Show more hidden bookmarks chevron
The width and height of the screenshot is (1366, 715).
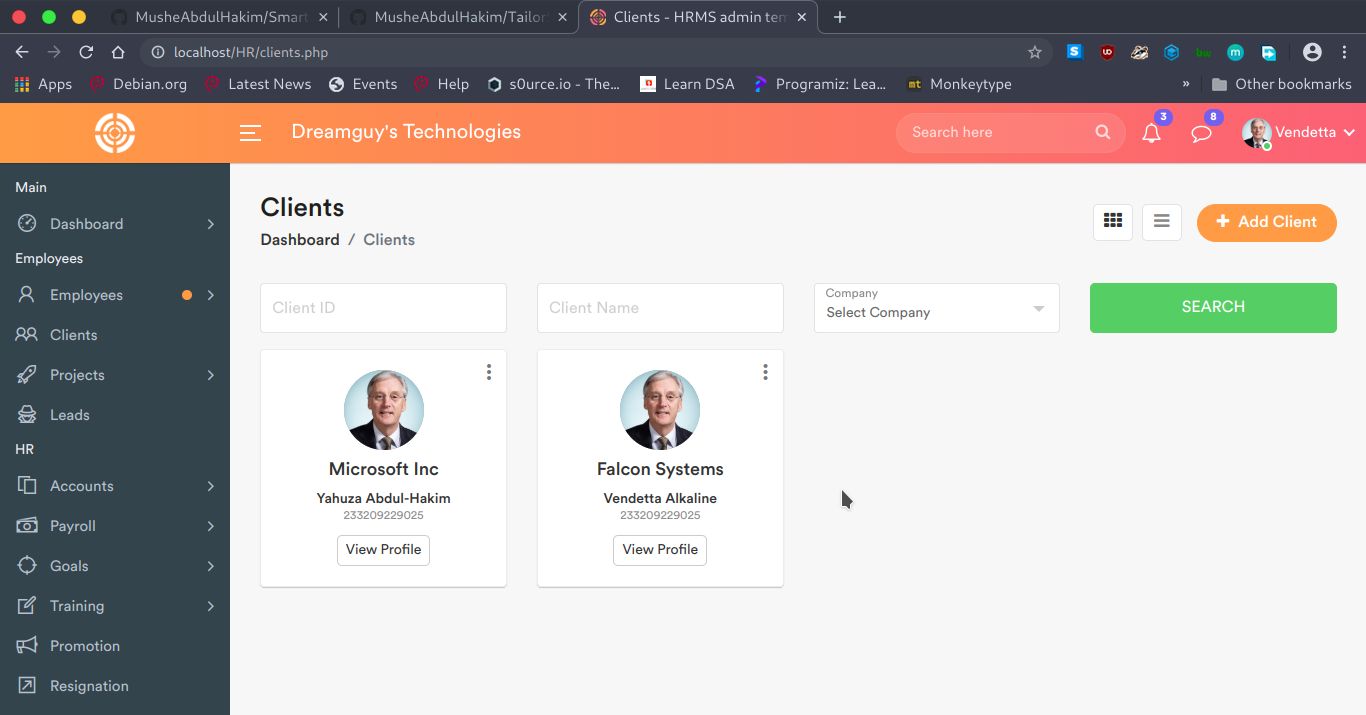point(1186,84)
